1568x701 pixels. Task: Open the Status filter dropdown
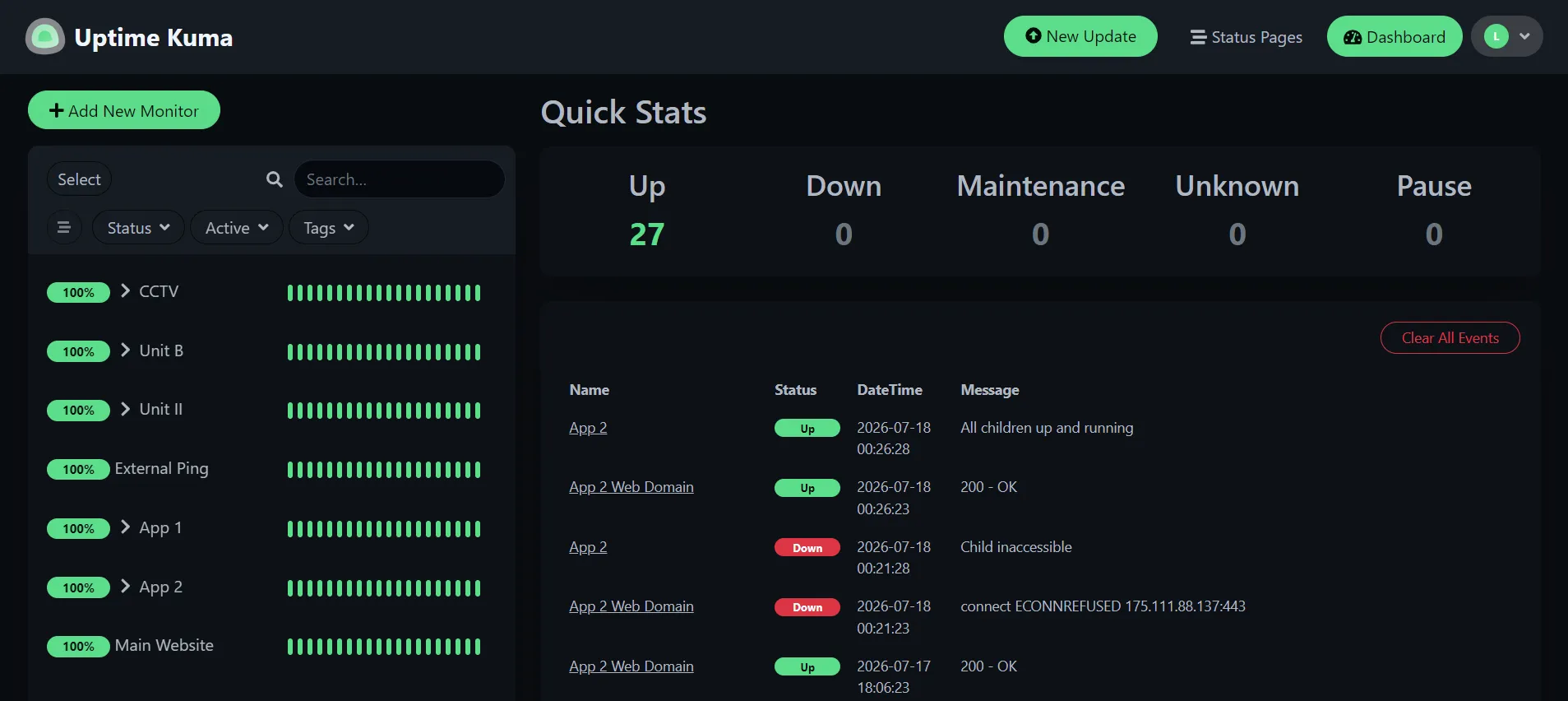click(138, 228)
